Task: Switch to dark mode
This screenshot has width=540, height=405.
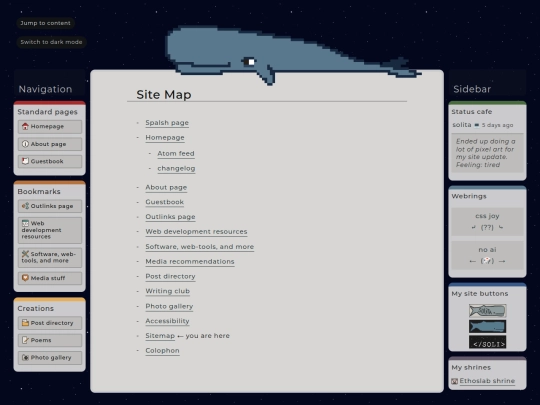Action: tap(51, 42)
